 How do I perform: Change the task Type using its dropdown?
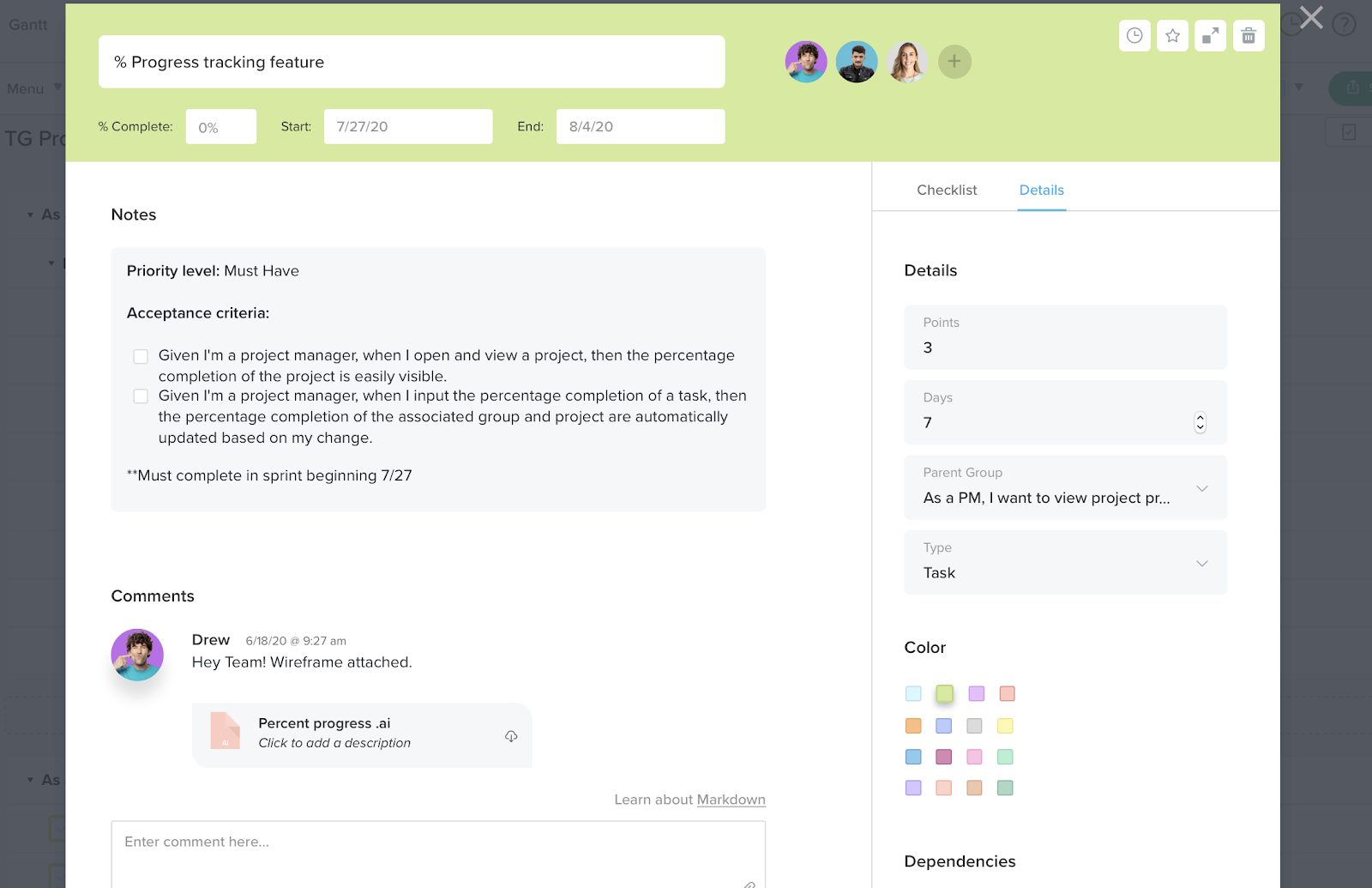[1200, 563]
